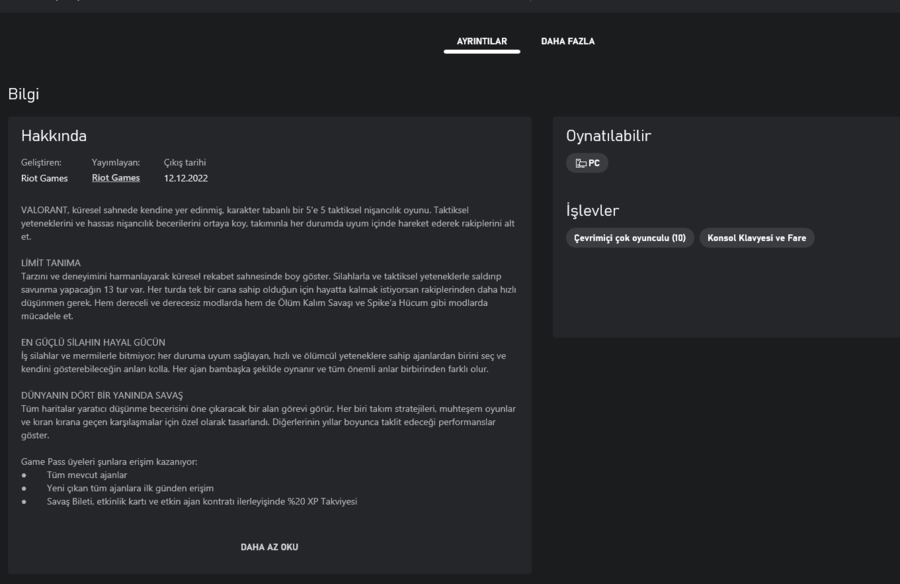Select the PC platform tag
This screenshot has width=900, height=584.
pos(587,163)
